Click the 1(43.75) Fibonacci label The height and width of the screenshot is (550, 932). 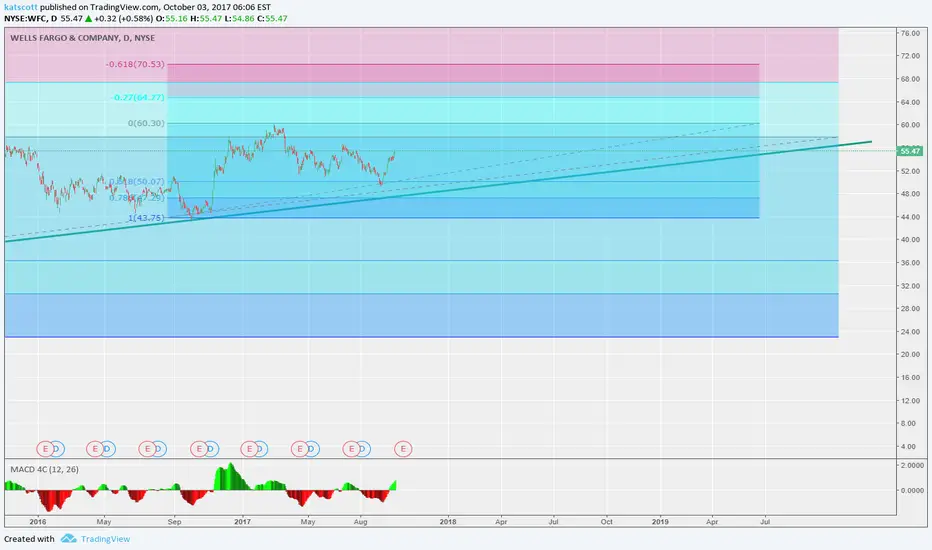coord(146,218)
